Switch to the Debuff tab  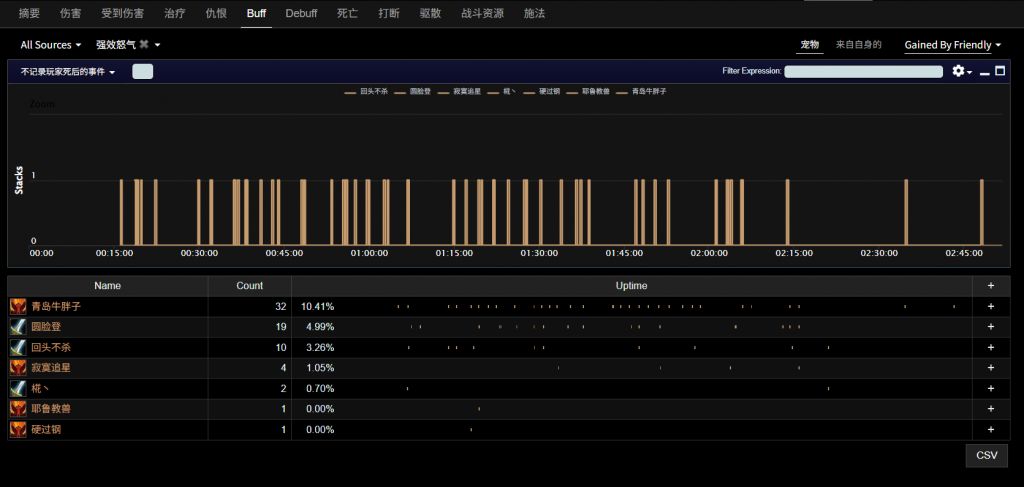(x=301, y=14)
